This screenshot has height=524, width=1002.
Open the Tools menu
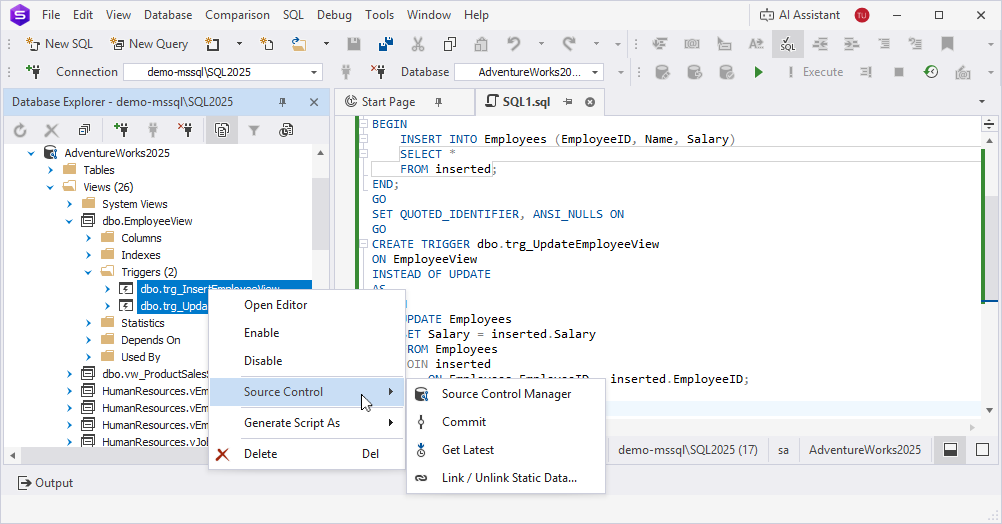[380, 15]
